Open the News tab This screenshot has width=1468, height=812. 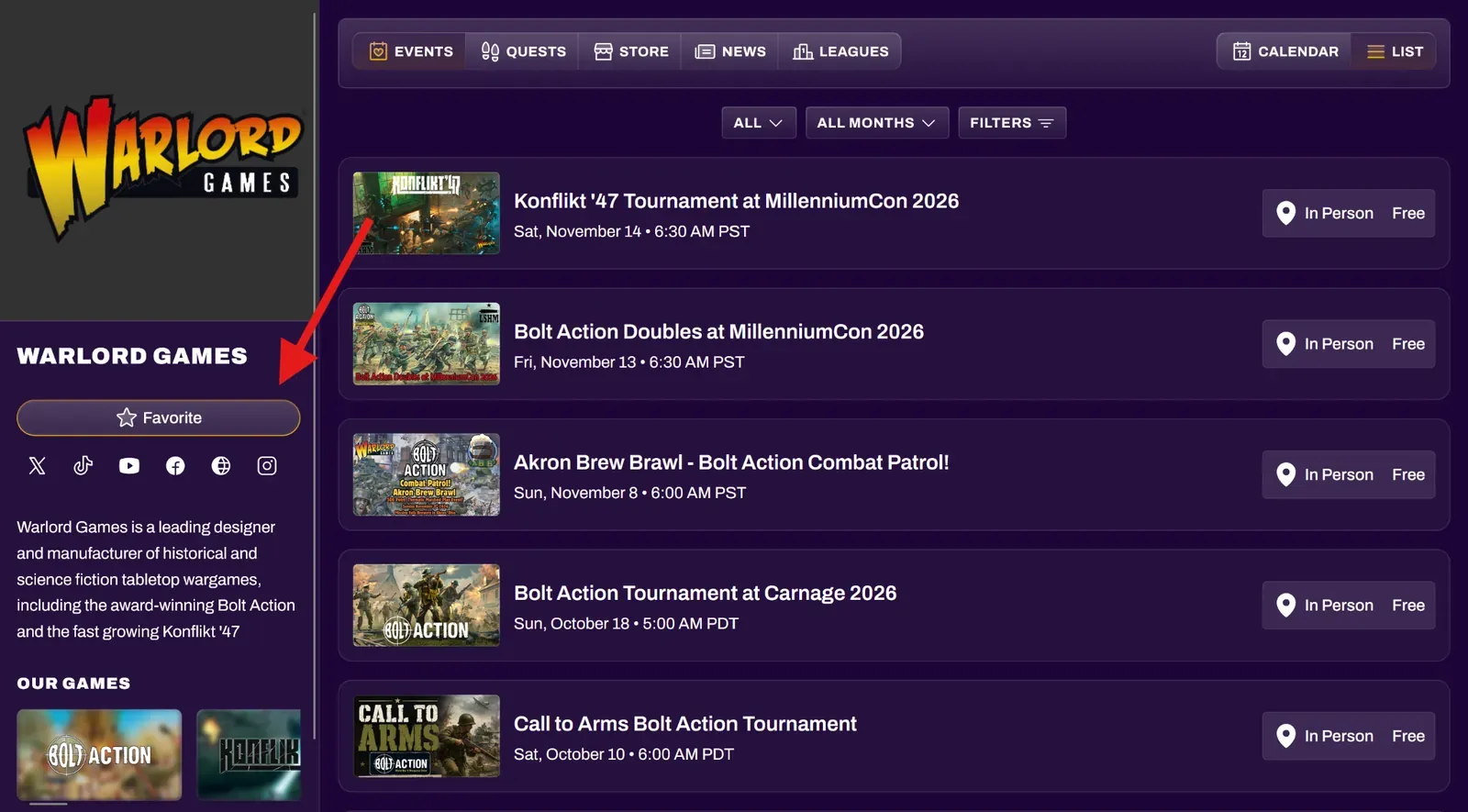point(730,51)
